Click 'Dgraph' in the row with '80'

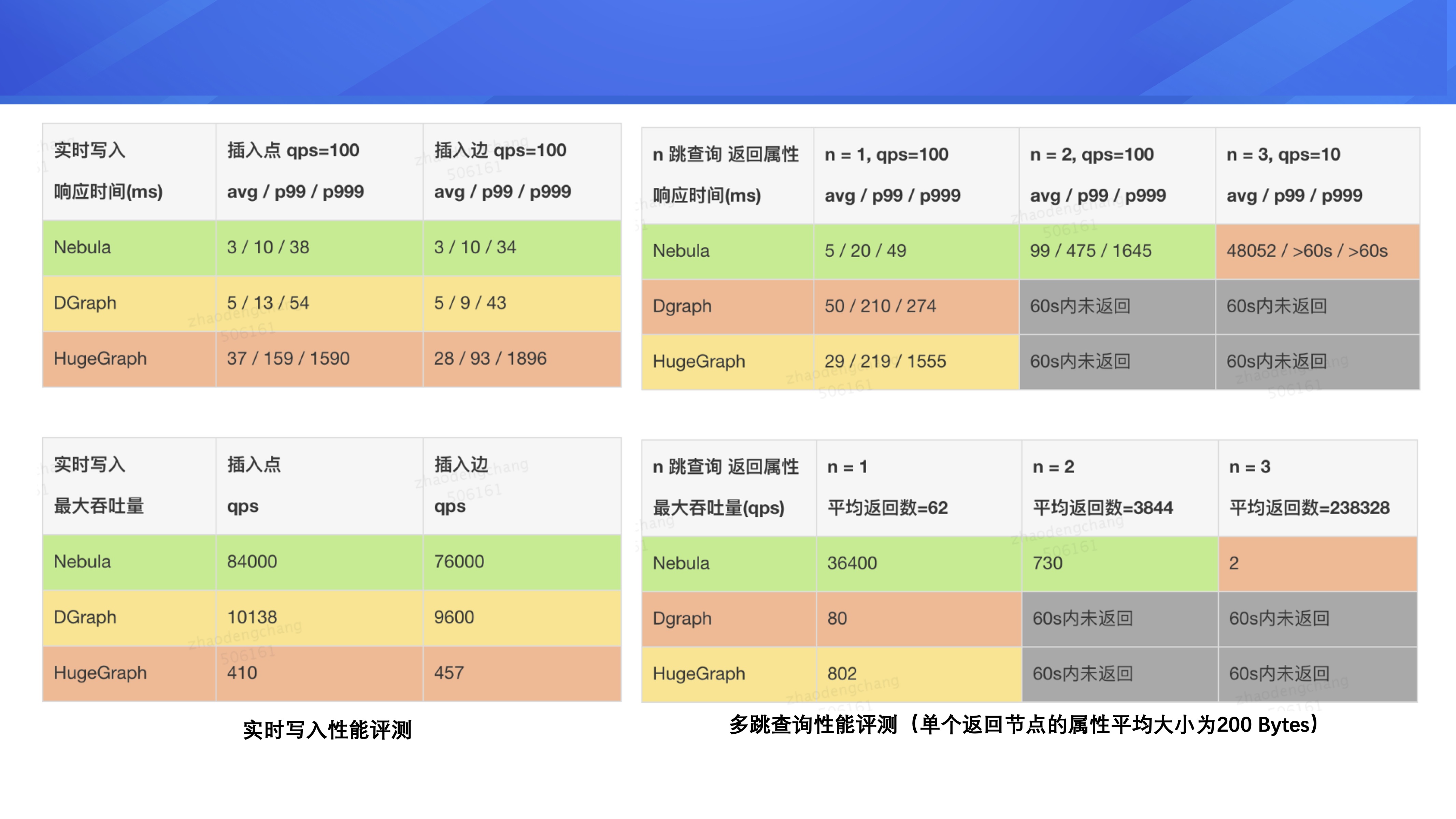coord(682,618)
